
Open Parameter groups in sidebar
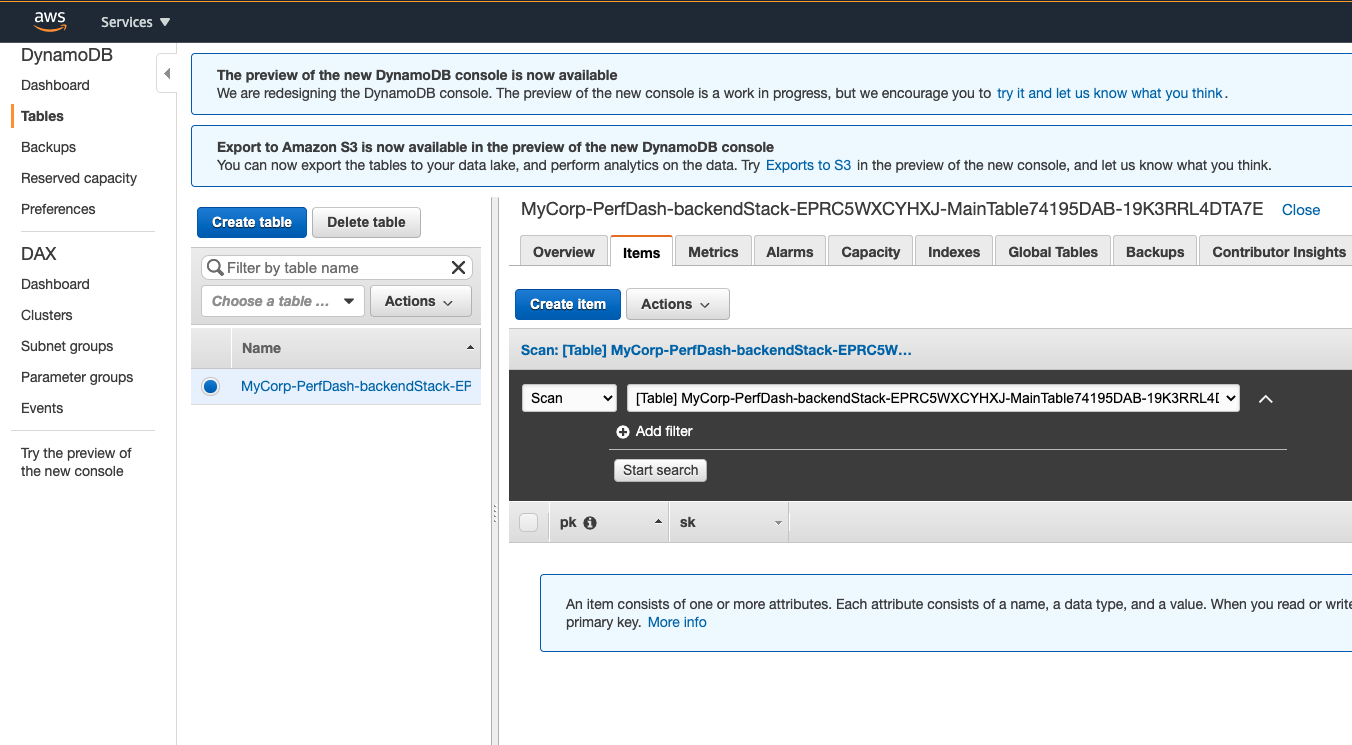pos(77,377)
